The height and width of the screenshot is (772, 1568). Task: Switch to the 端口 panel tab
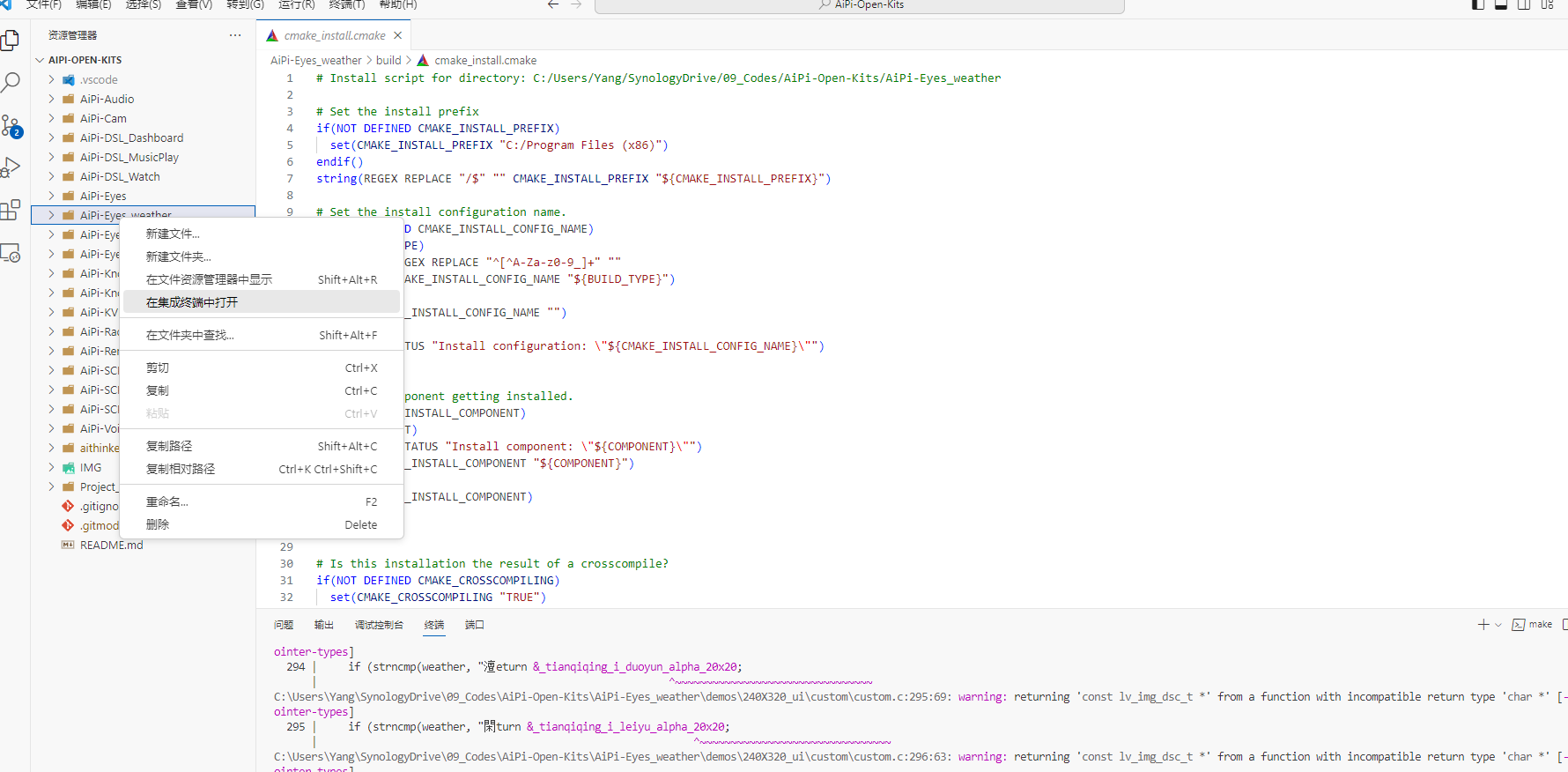[x=475, y=625]
